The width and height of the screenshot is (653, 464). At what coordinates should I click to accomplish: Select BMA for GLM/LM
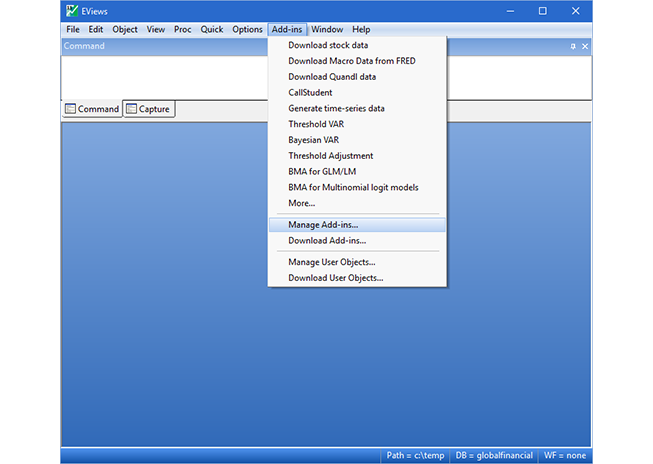pyautogui.click(x=357, y=172)
